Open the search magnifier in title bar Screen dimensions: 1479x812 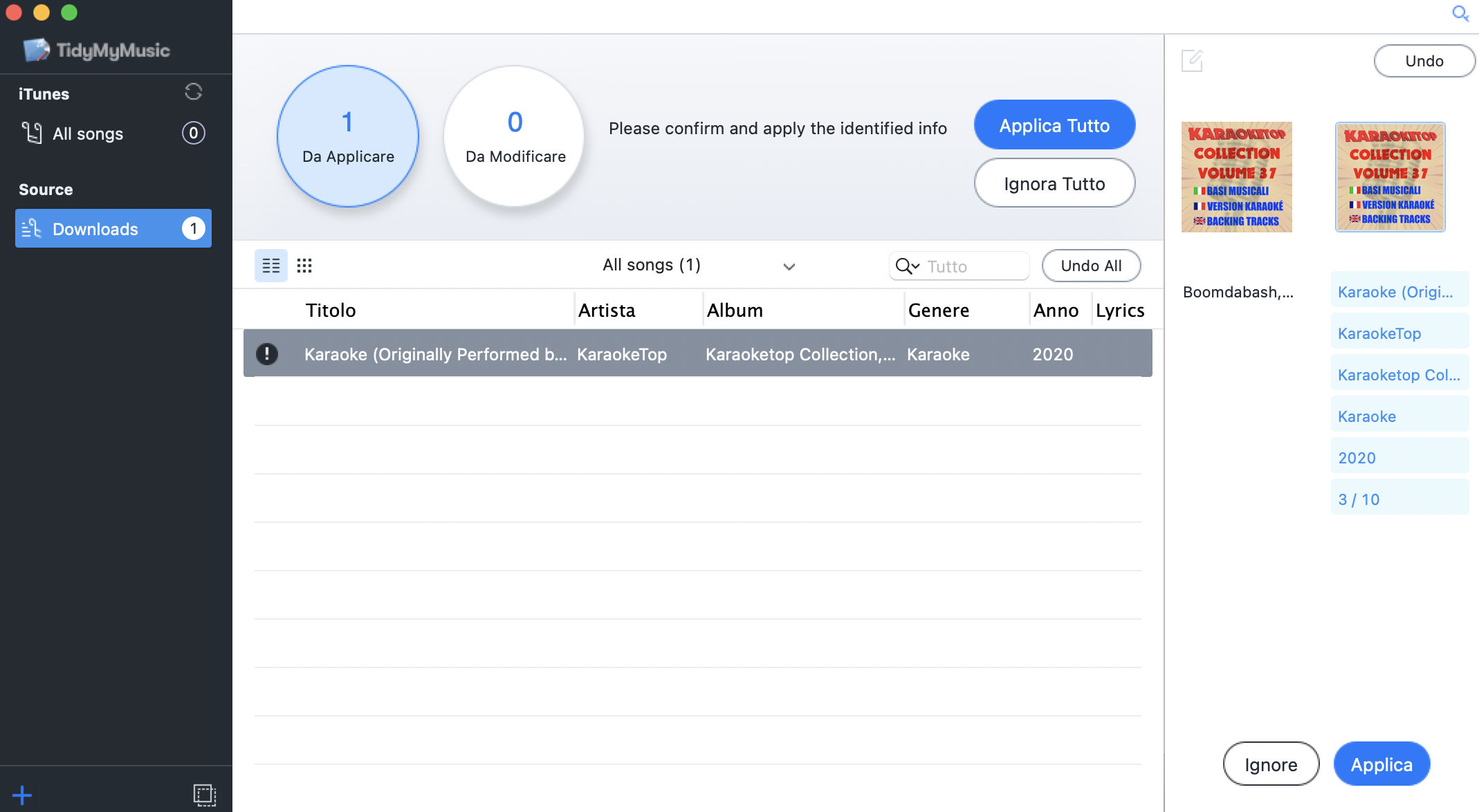point(1460,14)
